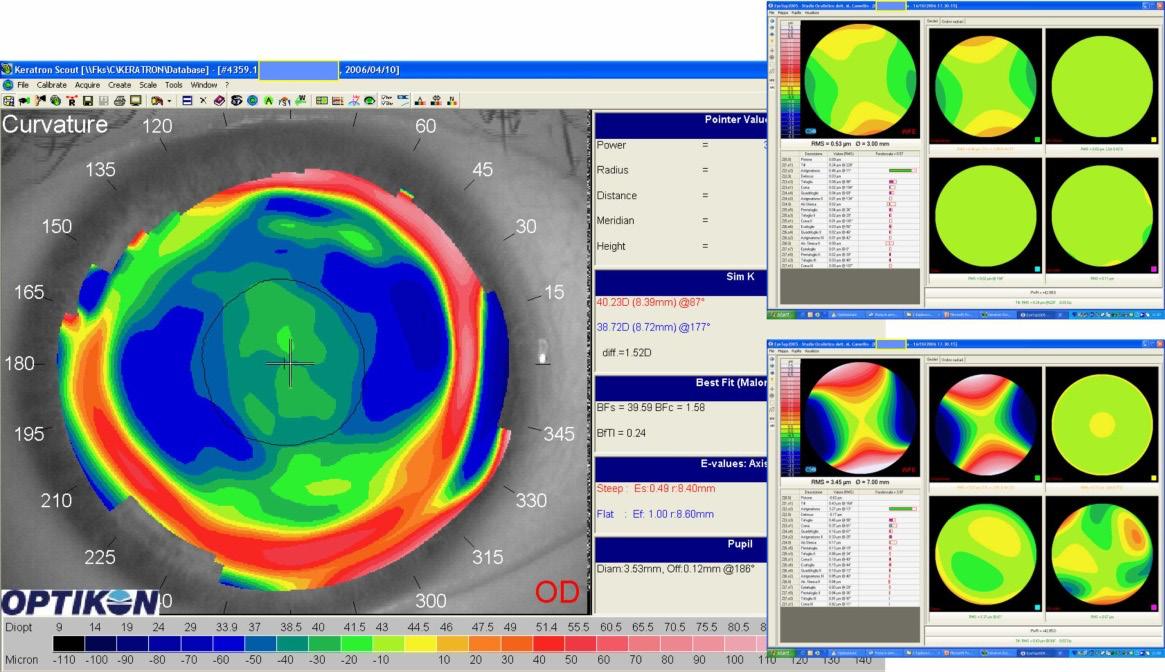
Task: Click the toolbar icon with letter R
Action: point(71,100)
